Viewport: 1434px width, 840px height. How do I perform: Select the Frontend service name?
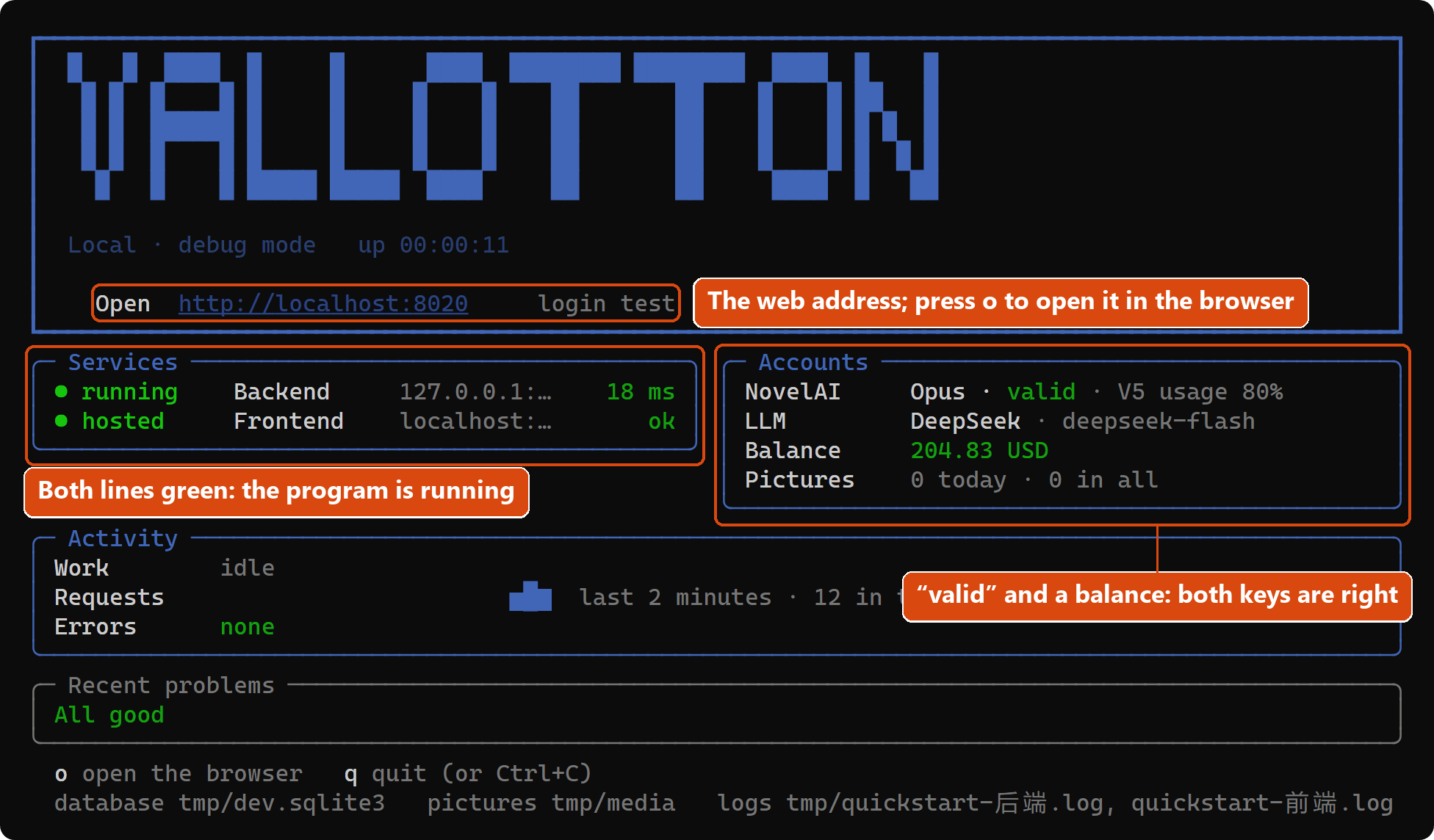pos(289,421)
